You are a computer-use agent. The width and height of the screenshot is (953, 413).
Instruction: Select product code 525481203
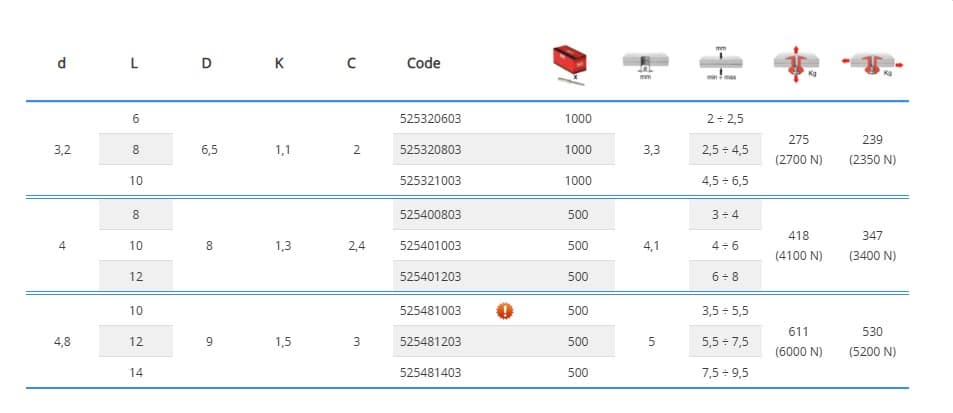click(430, 342)
